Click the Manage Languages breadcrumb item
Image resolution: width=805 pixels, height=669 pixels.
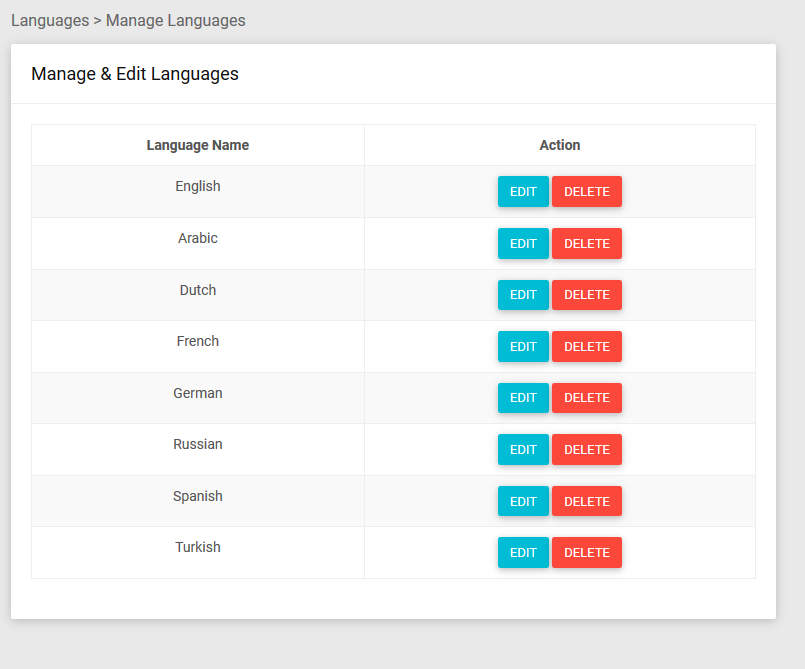pyautogui.click(x=175, y=20)
